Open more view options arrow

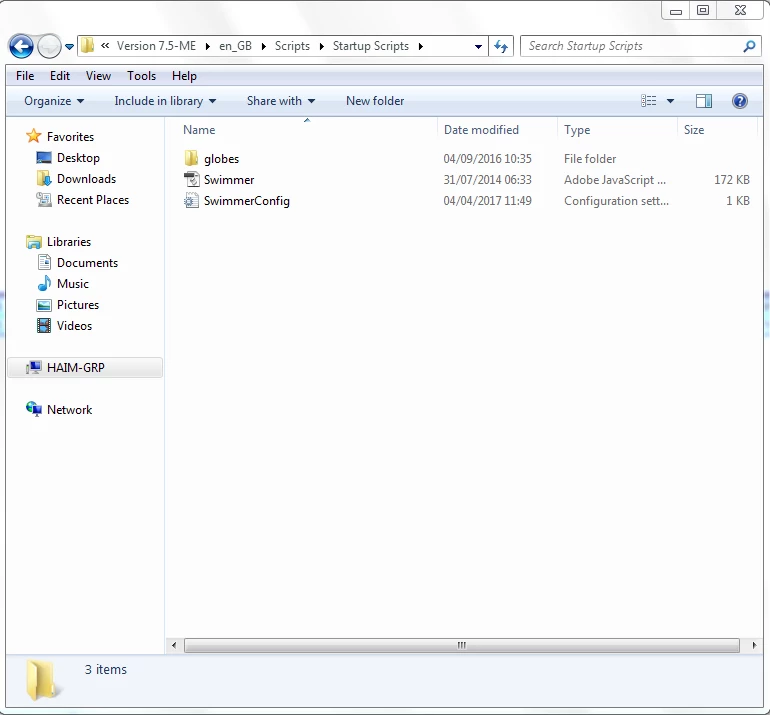[x=670, y=101]
